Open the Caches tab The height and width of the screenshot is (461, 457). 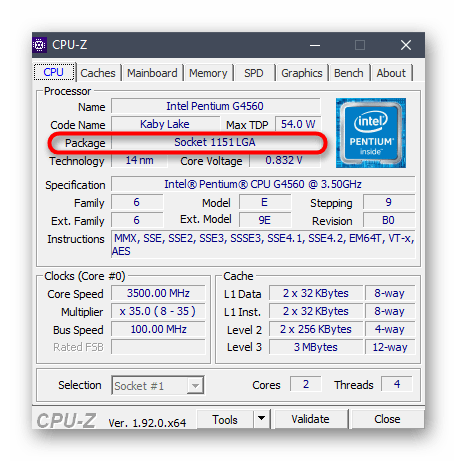(x=98, y=73)
